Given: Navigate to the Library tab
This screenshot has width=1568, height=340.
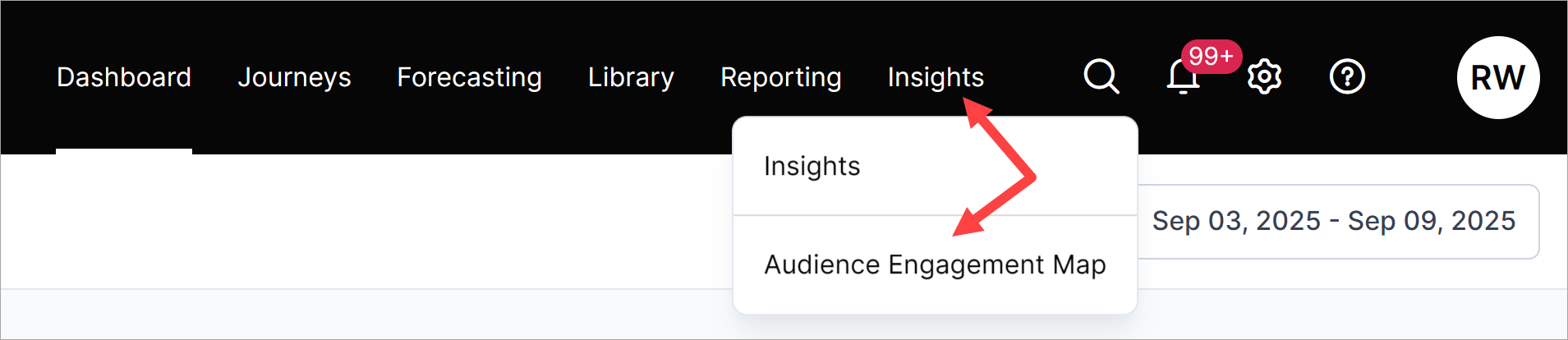Looking at the screenshot, I should click(631, 77).
